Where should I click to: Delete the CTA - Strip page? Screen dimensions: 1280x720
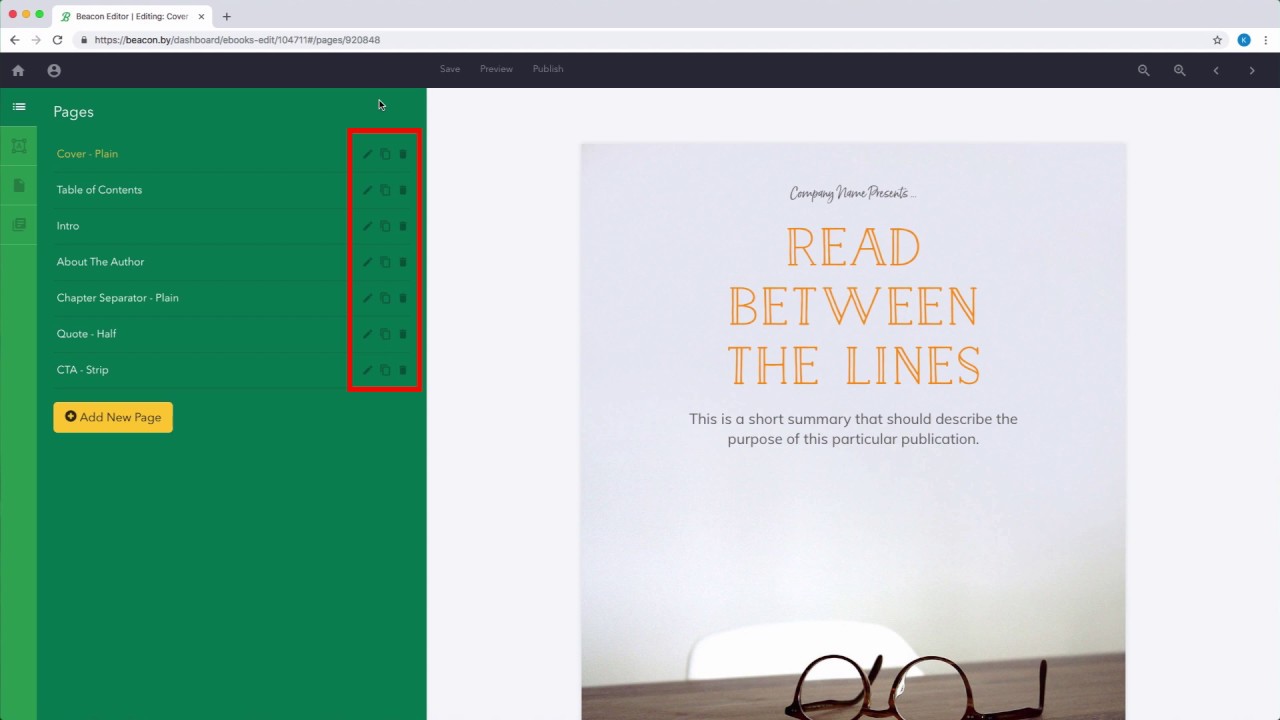(x=403, y=370)
